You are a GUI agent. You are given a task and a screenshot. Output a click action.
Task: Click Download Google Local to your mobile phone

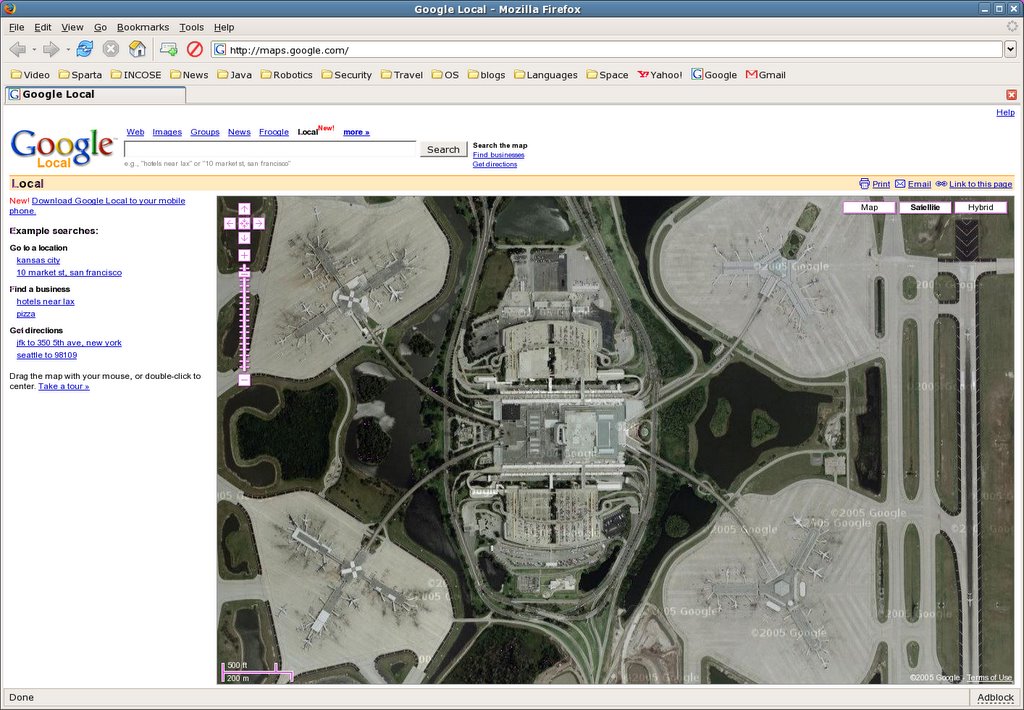97,206
